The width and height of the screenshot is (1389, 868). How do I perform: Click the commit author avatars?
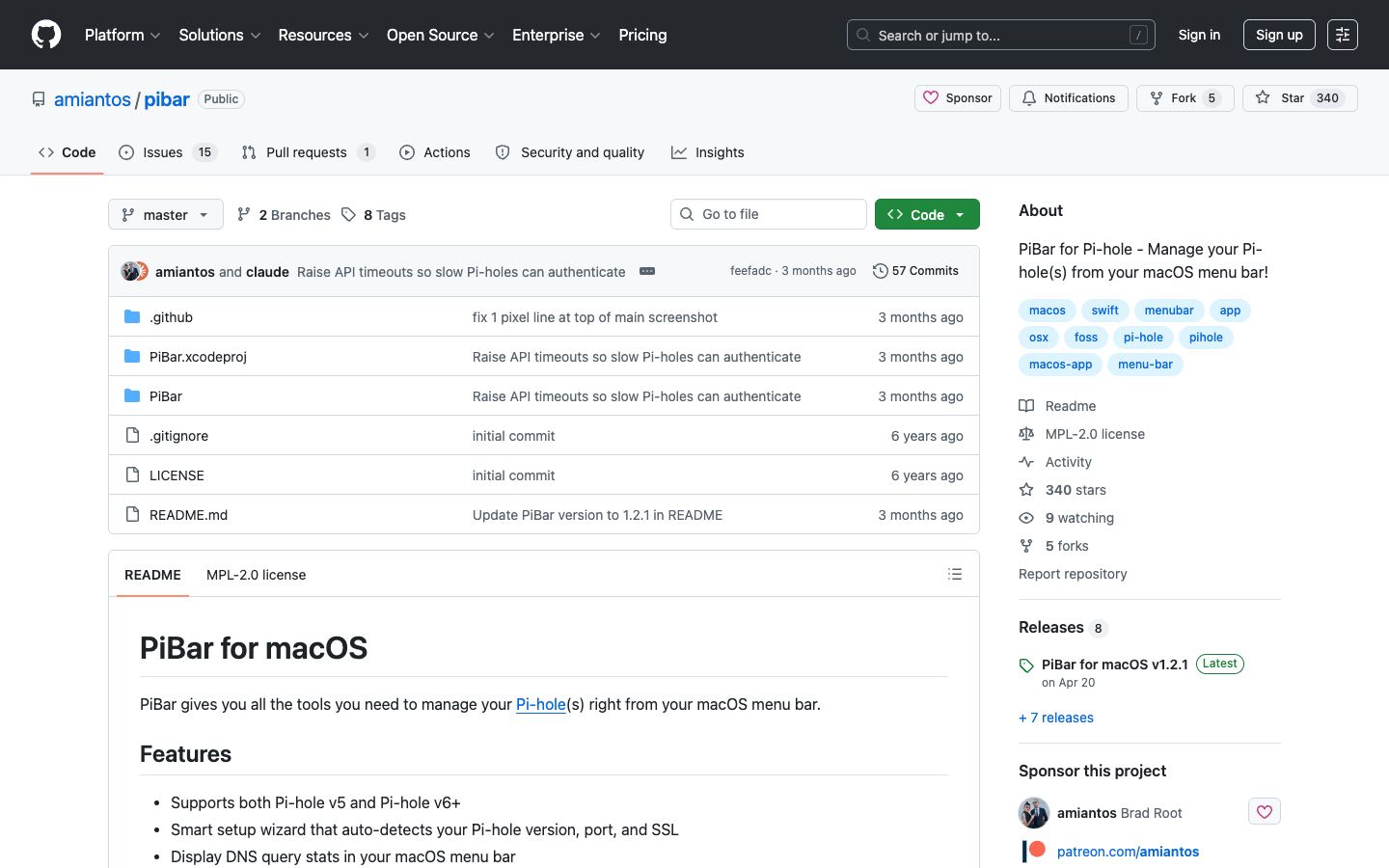tap(134, 271)
